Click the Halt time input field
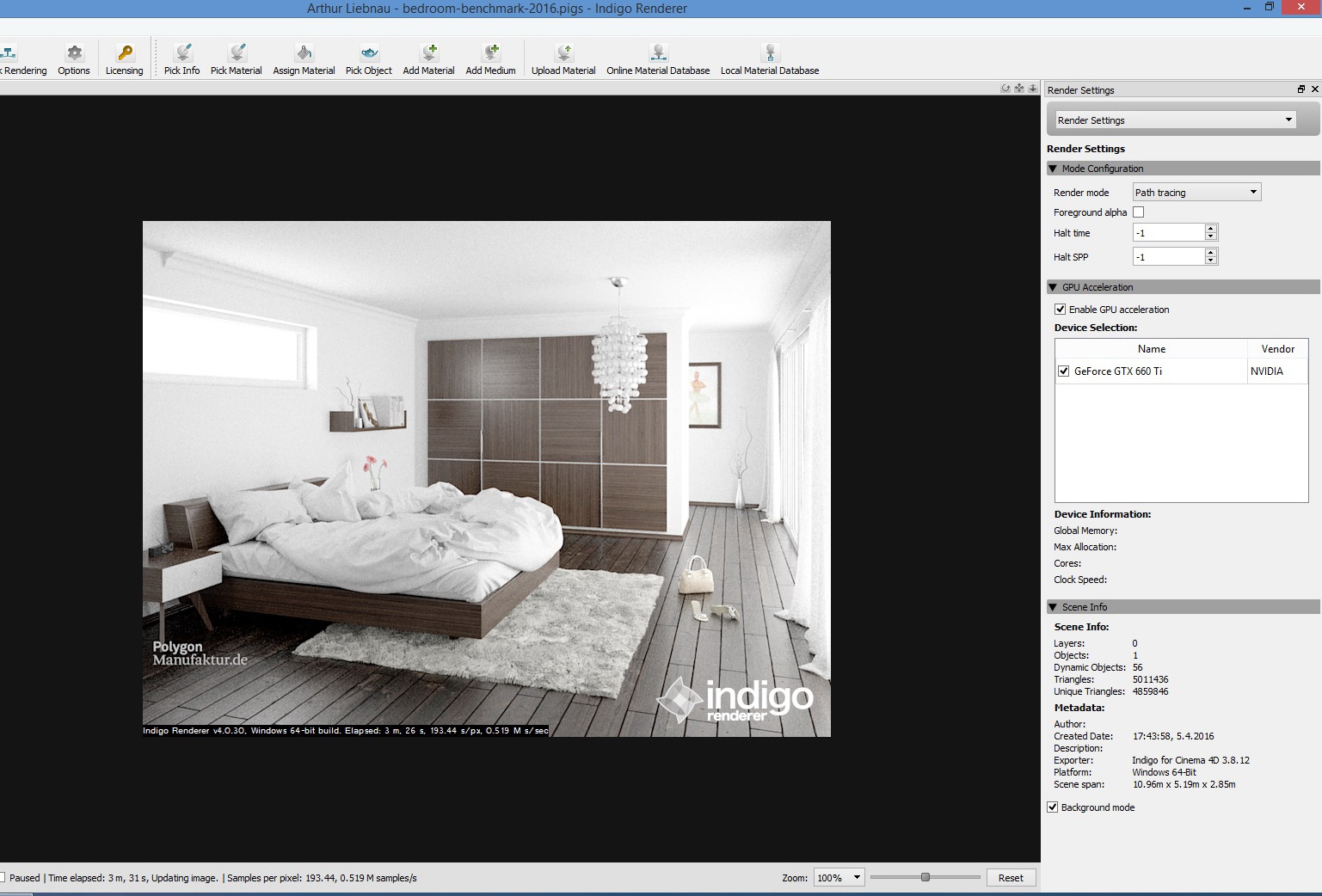 pyautogui.click(x=1167, y=233)
